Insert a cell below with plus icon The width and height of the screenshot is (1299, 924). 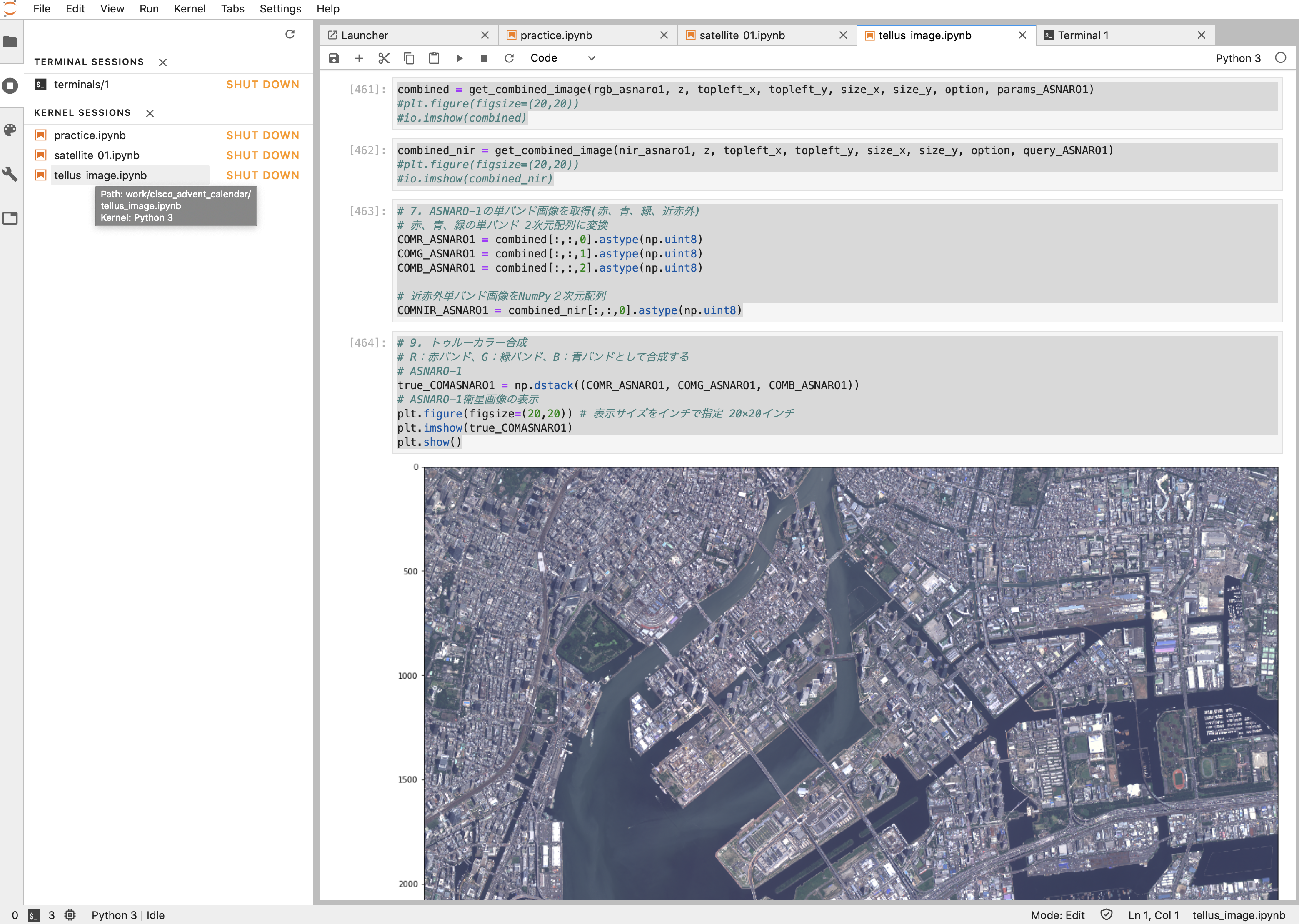click(x=359, y=58)
